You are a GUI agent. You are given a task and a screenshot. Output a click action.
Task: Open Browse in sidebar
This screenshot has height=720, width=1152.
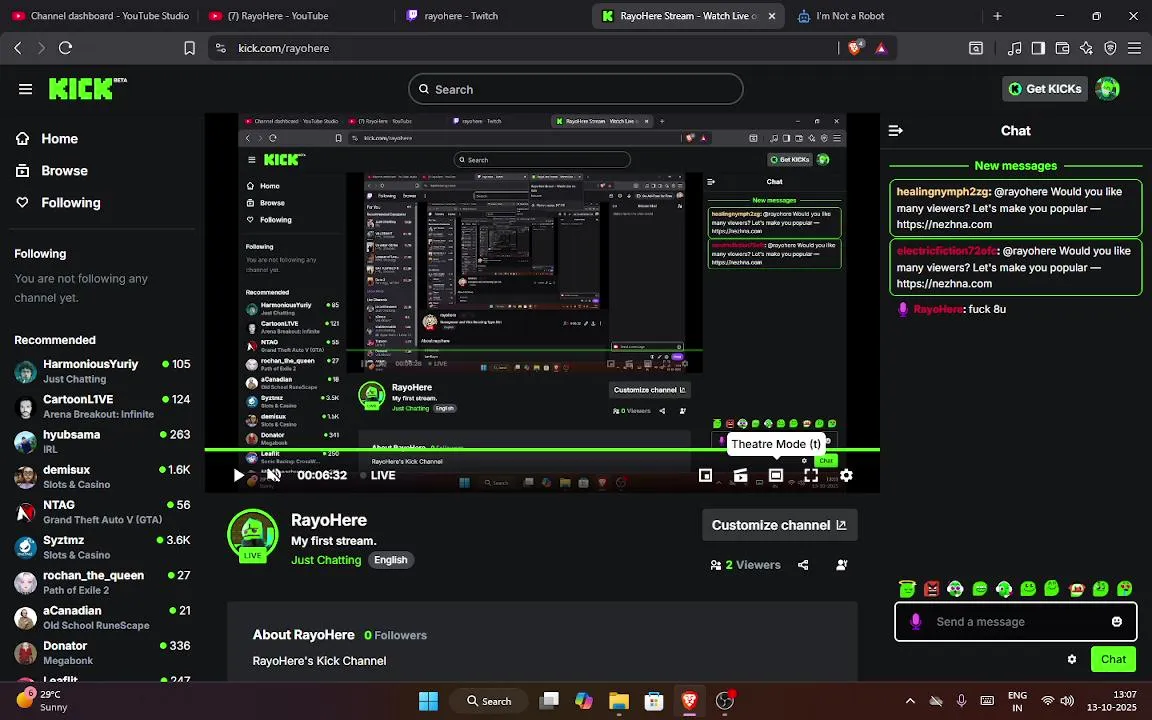tap(52, 170)
